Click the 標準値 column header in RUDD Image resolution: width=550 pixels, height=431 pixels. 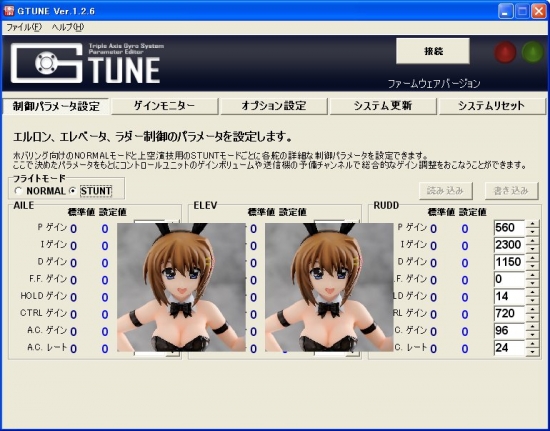[441, 212]
